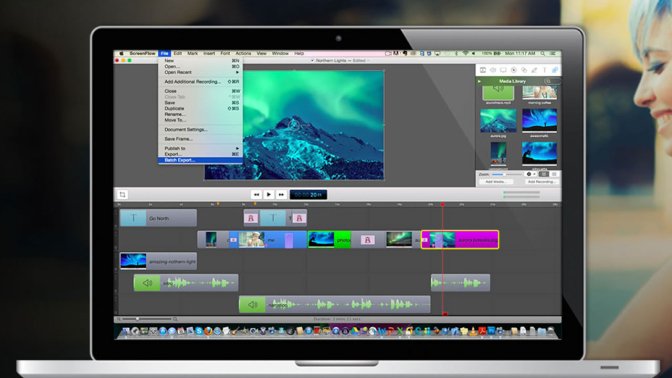The image size is (672, 378).
Task: Click the crop tool icon above timeline
Action: pos(123,195)
